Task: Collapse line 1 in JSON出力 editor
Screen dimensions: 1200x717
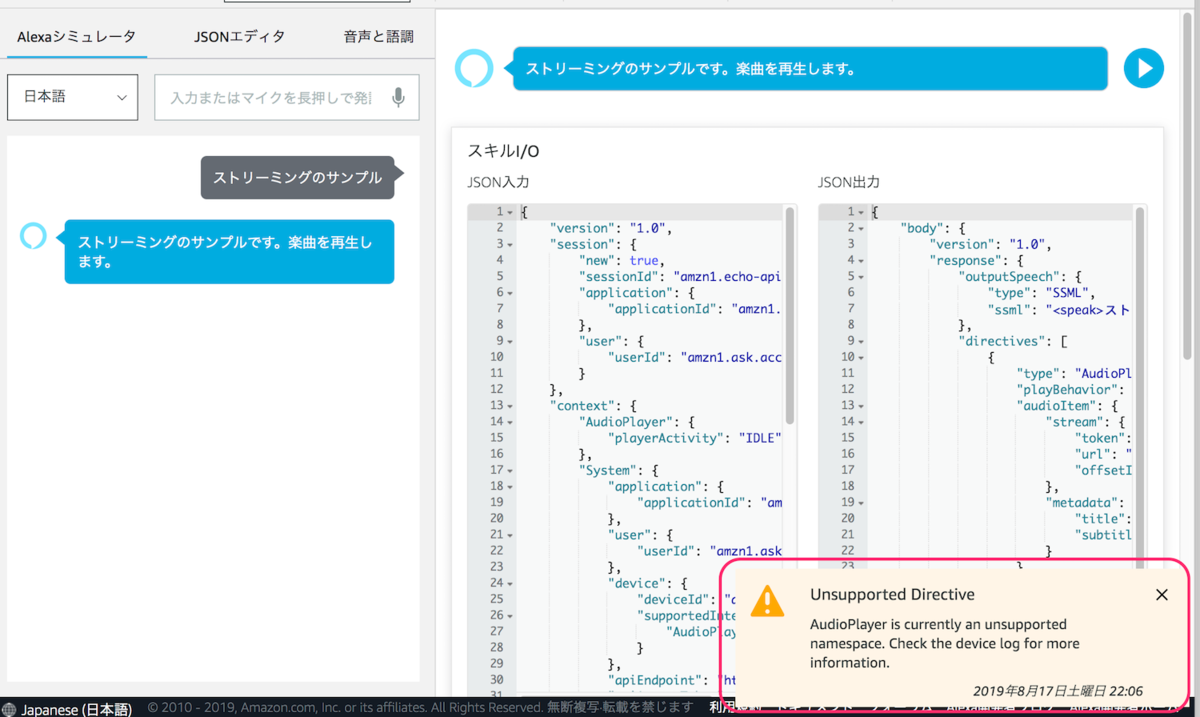Action: point(861,212)
